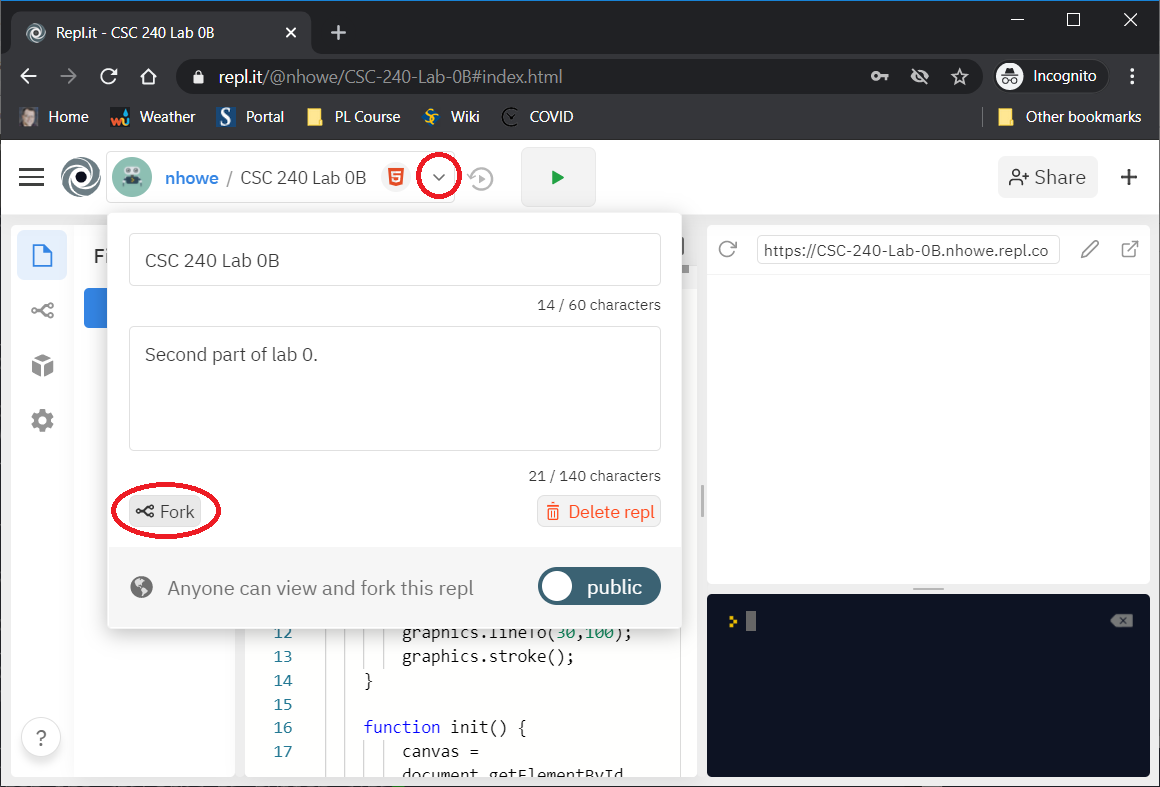Image resolution: width=1160 pixels, height=787 pixels.
Task: Close the Repl.it browser tab
Action: 291,33
